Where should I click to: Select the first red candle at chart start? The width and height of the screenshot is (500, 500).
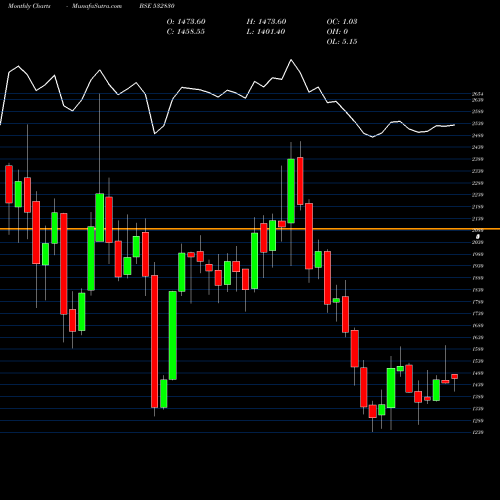(9, 184)
